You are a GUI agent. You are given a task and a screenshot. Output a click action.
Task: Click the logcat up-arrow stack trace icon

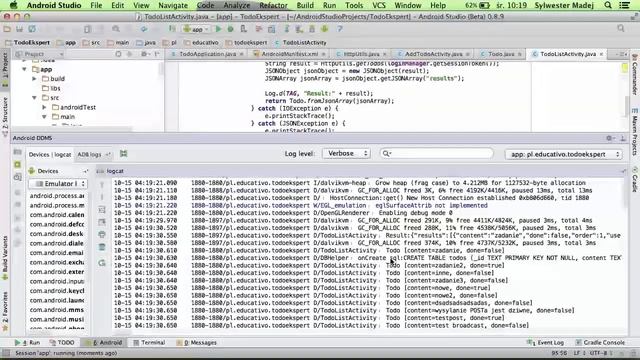coord(102,185)
